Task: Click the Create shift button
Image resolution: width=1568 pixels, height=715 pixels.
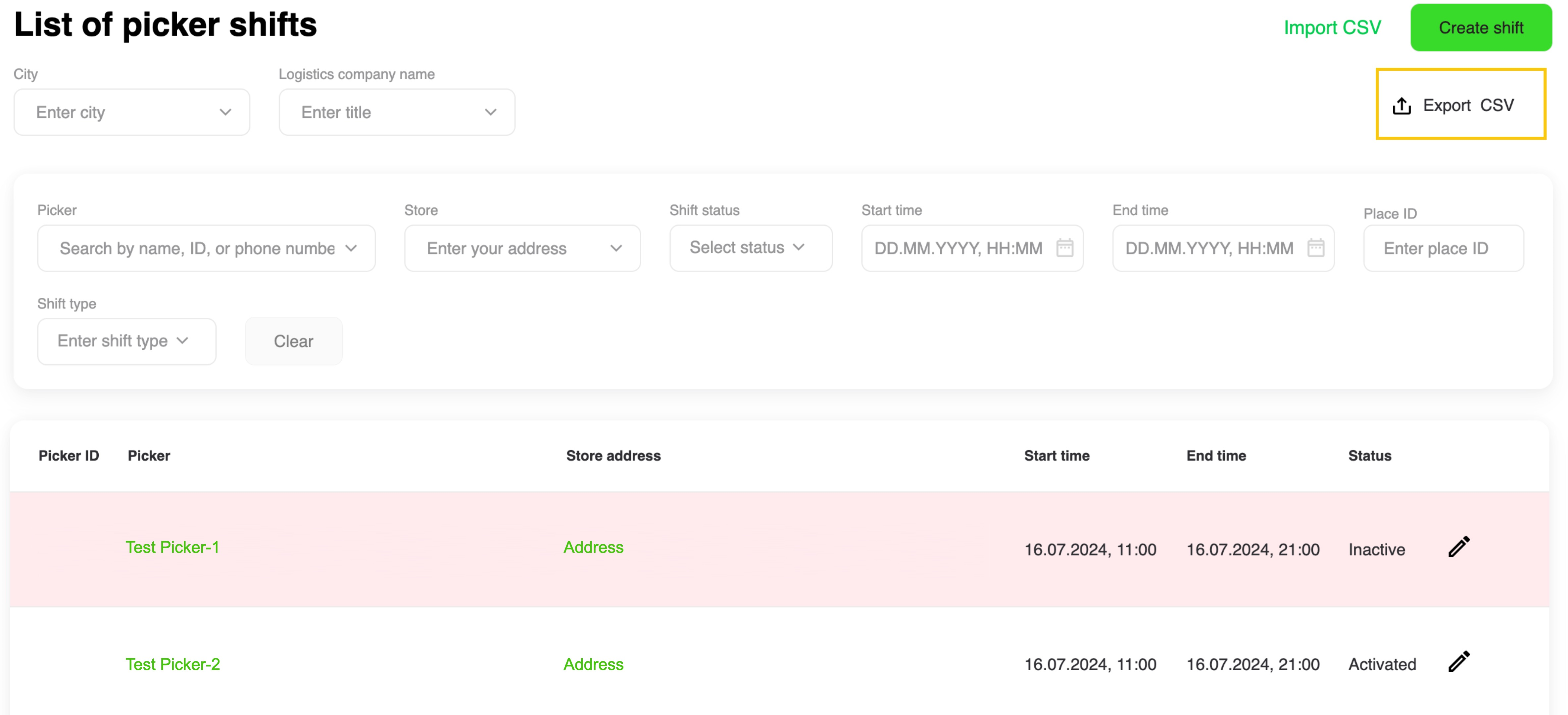Action: pyautogui.click(x=1480, y=28)
